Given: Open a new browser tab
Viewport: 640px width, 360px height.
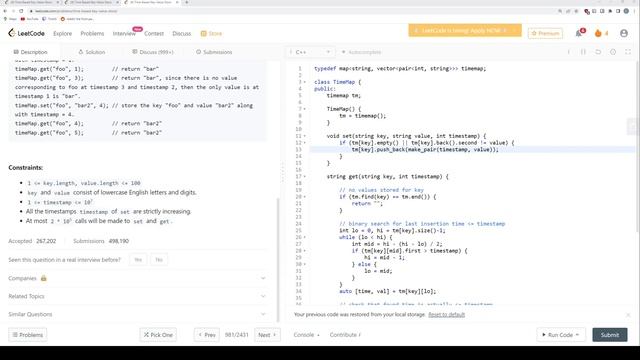Looking at the screenshot, I should (187, 2).
